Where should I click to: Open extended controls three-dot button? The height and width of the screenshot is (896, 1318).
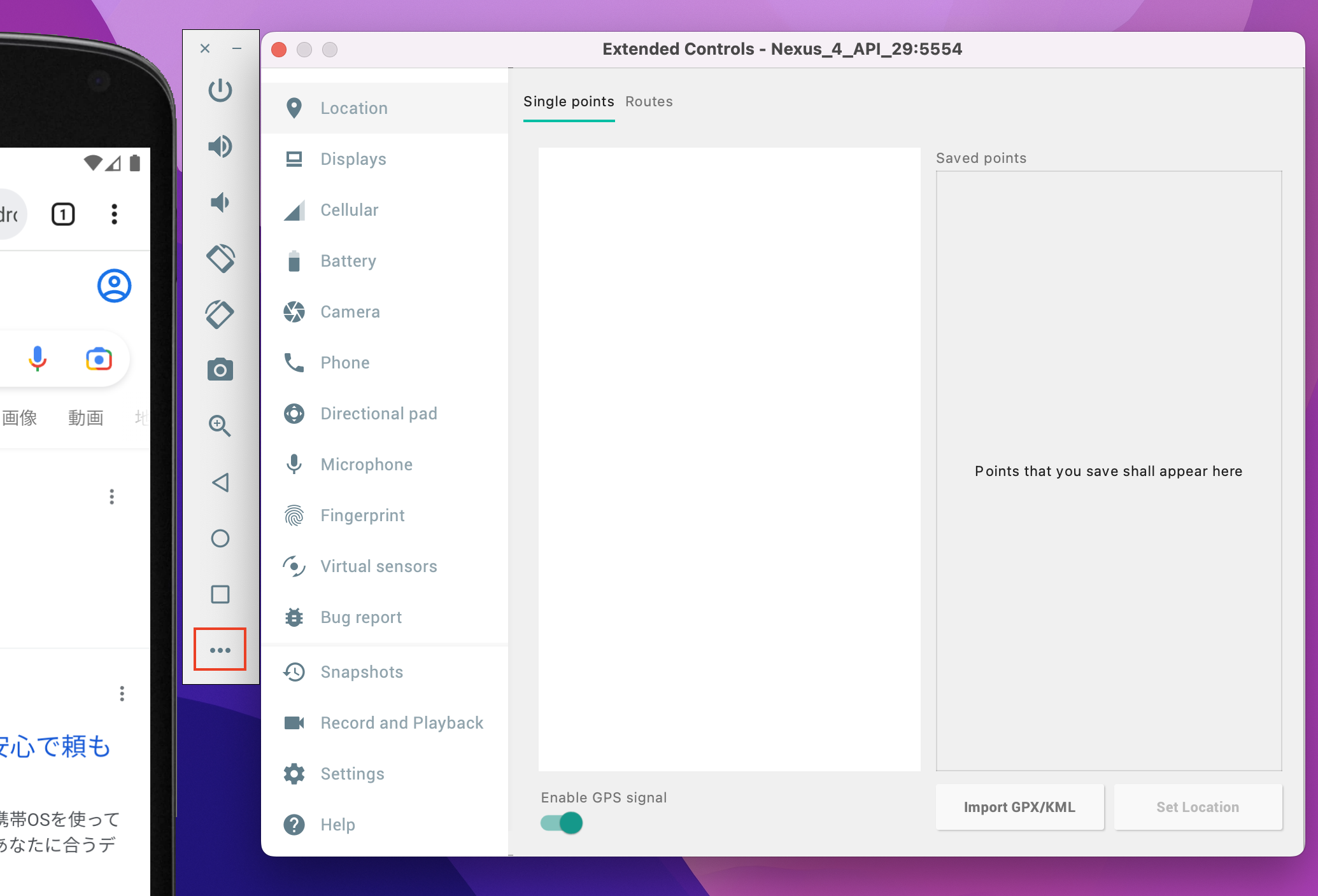click(x=220, y=650)
